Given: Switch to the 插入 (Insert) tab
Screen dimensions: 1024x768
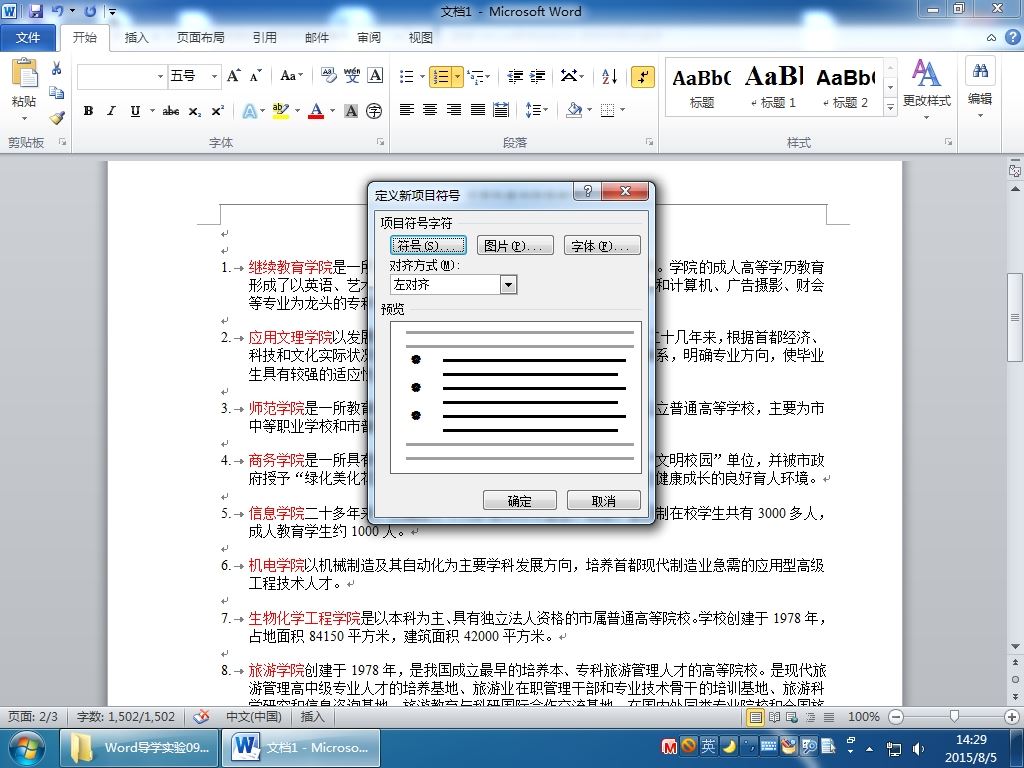Looking at the screenshot, I should point(136,38).
